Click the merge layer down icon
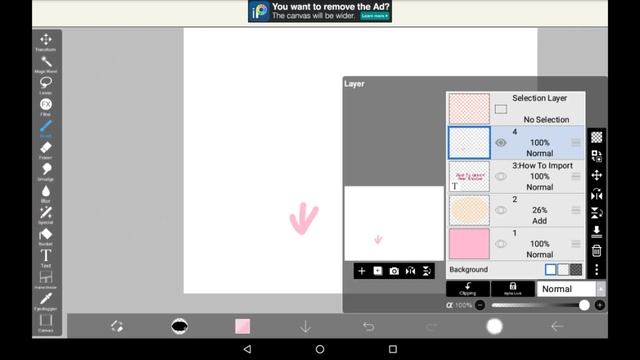 coord(597,232)
